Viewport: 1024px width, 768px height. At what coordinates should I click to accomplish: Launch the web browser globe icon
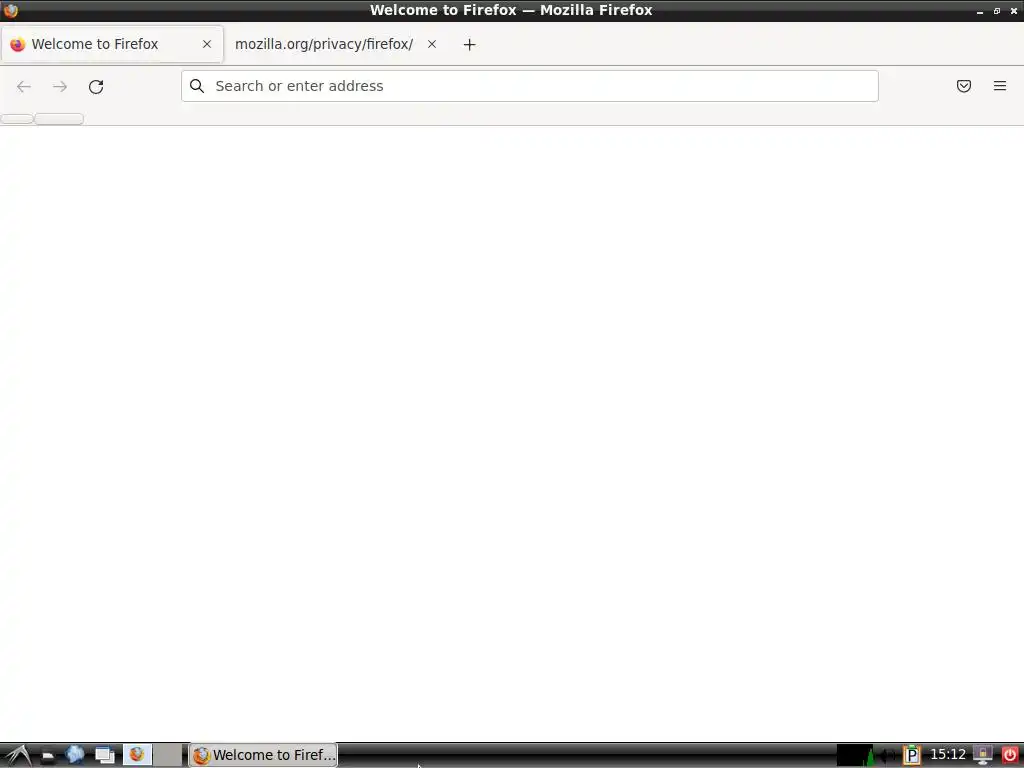click(75, 755)
